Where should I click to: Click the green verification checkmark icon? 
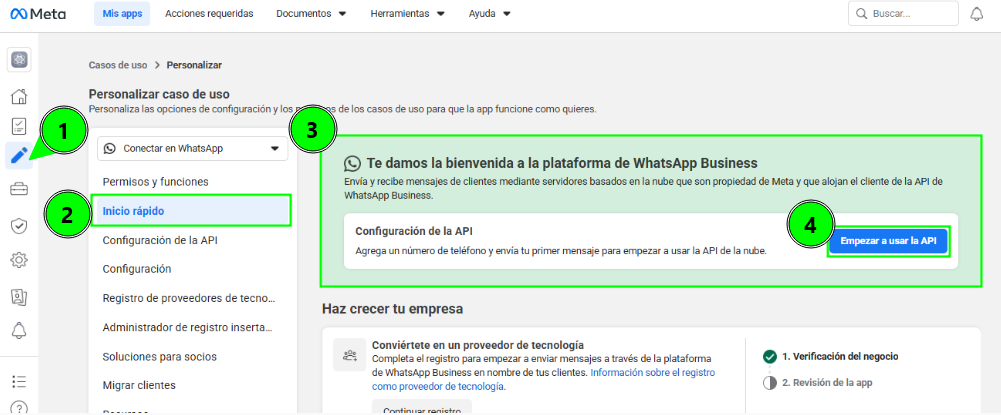click(769, 356)
